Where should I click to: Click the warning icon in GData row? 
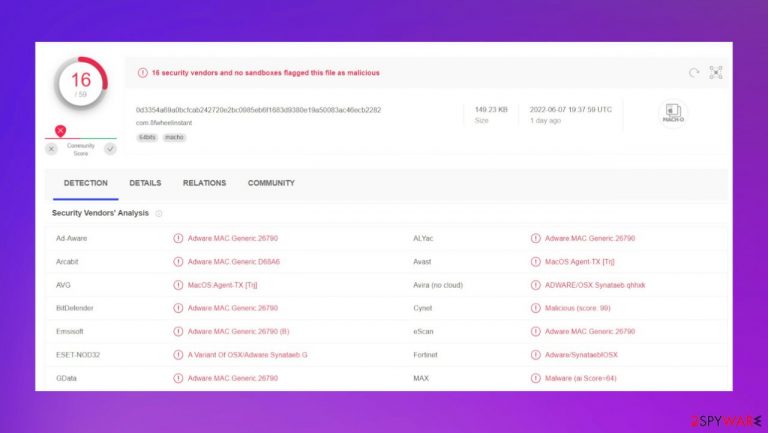pos(178,378)
